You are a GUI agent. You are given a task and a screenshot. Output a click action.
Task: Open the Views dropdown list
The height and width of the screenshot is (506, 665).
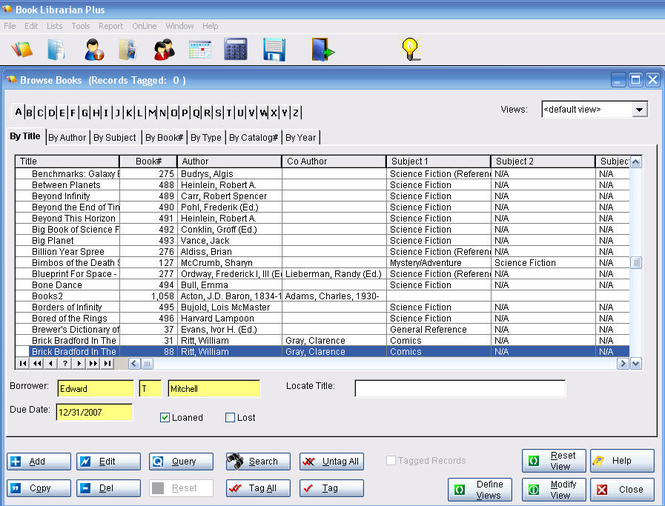(639, 110)
